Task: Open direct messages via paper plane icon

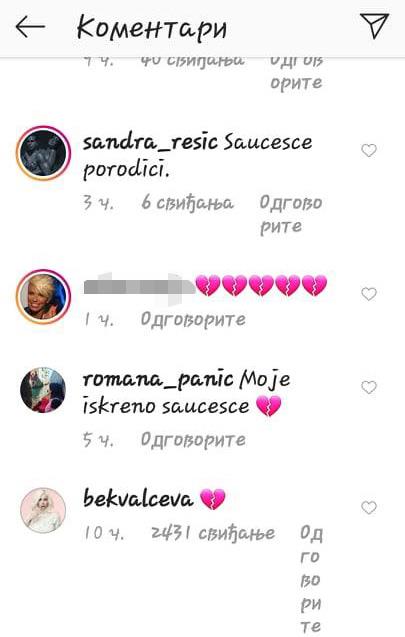Action: pyautogui.click(x=374, y=26)
